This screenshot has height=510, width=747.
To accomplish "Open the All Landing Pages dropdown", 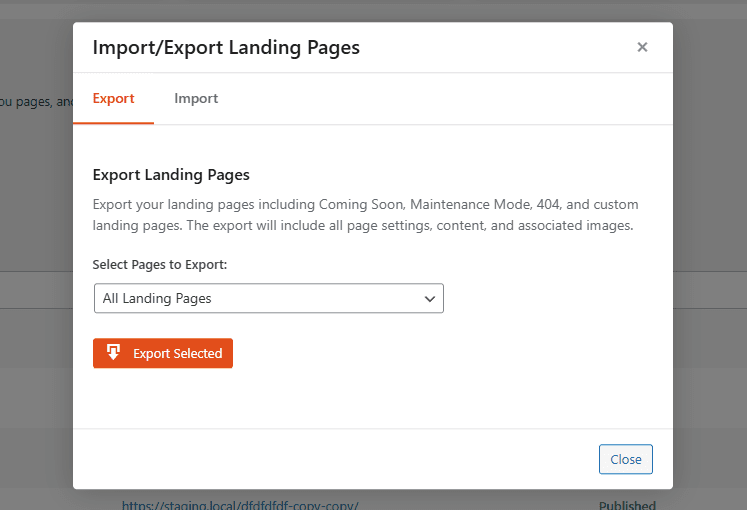I will (x=268, y=298).
